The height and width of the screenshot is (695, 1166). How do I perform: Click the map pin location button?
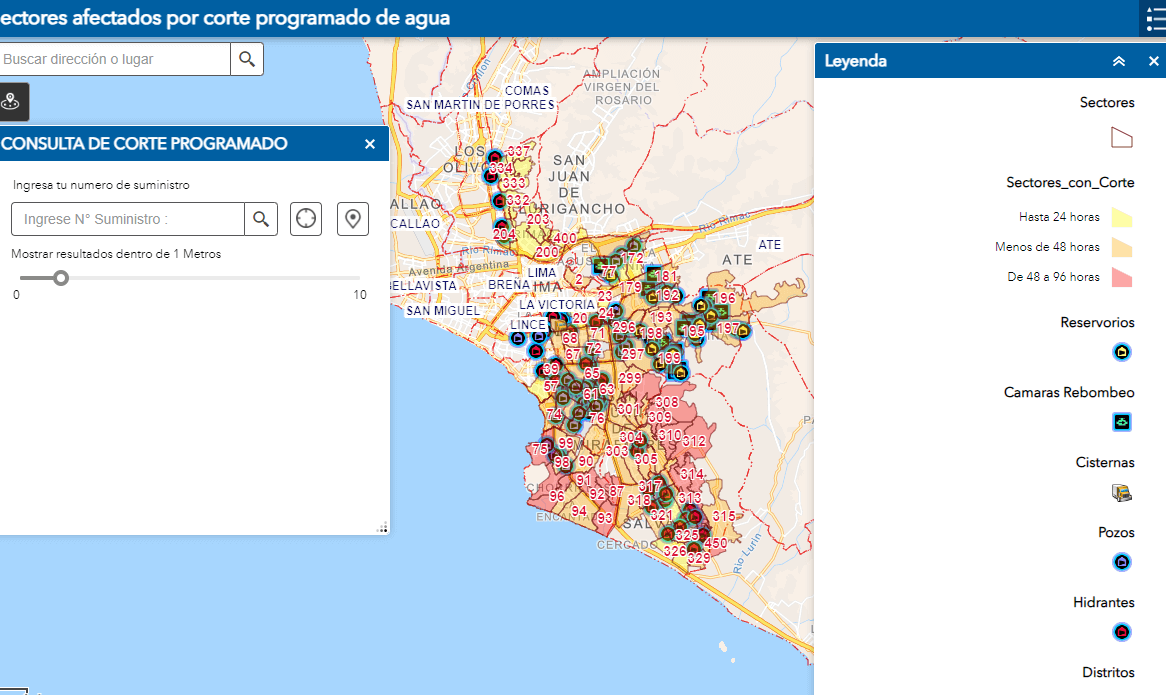click(352, 219)
